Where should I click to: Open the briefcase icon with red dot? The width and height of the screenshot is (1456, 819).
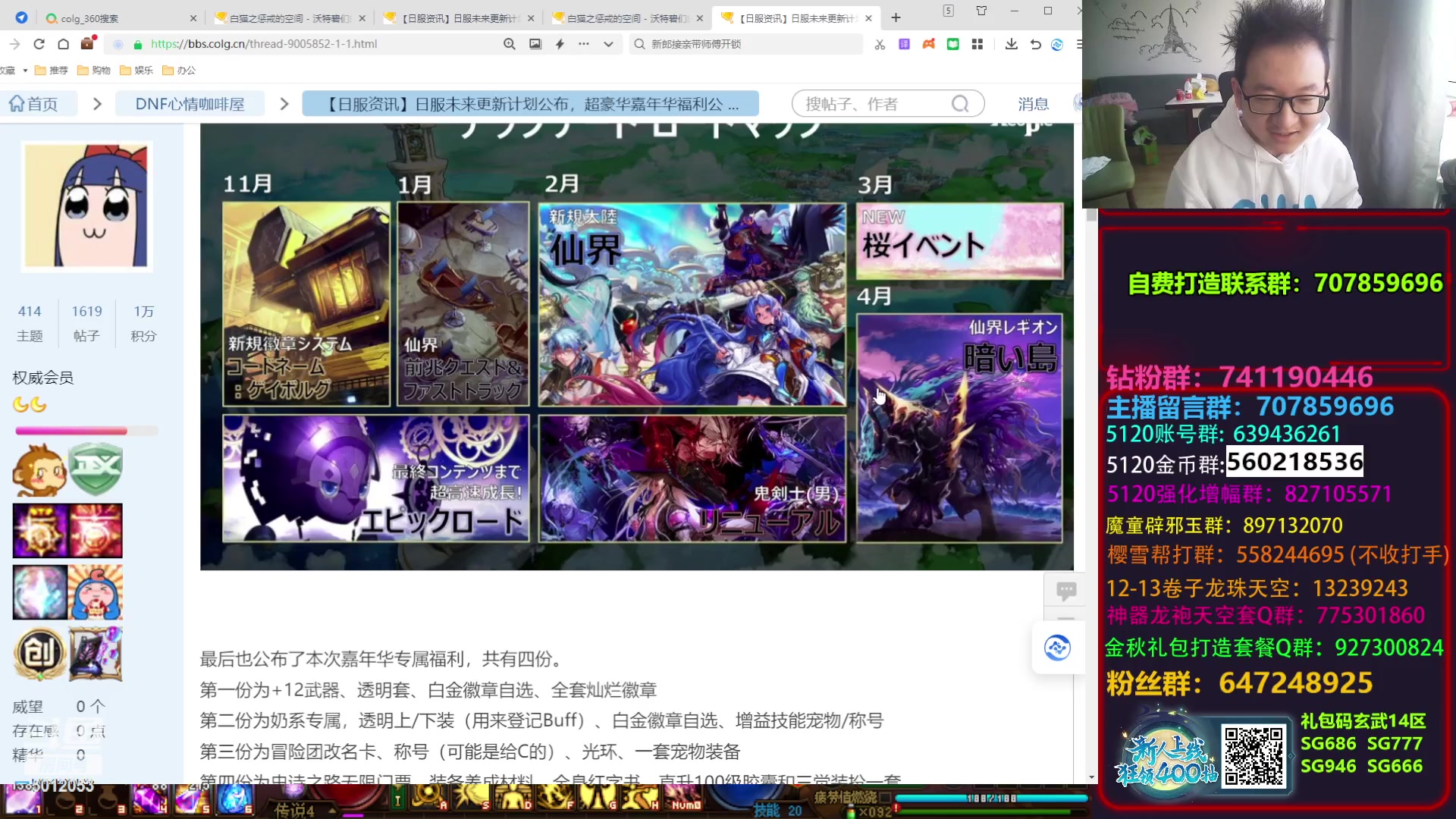[88, 43]
